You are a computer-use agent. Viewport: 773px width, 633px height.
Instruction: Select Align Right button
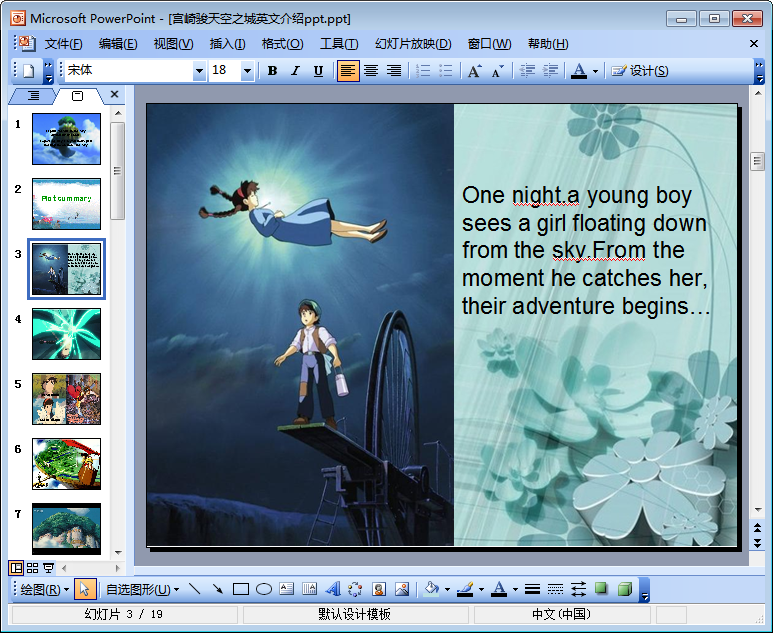coord(393,71)
